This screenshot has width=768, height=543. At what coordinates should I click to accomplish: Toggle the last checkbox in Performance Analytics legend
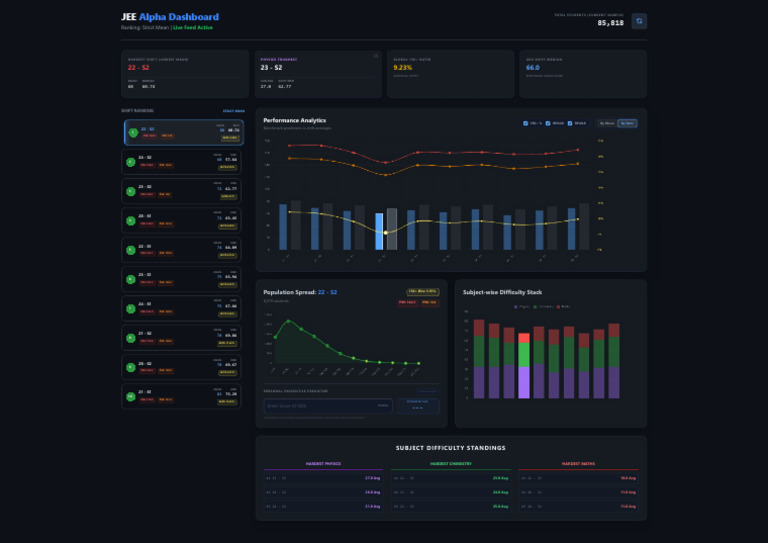pos(570,123)
